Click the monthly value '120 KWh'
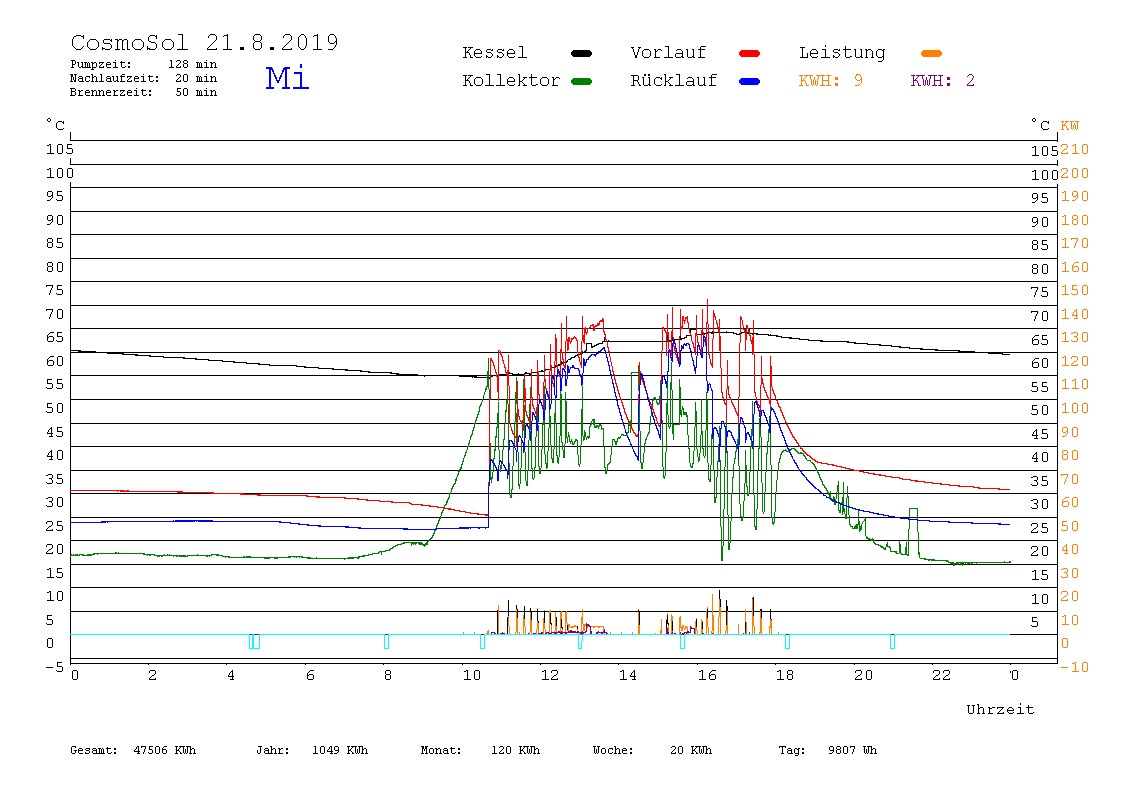Screen dimensions: 1148x812 tap(515, 750)
